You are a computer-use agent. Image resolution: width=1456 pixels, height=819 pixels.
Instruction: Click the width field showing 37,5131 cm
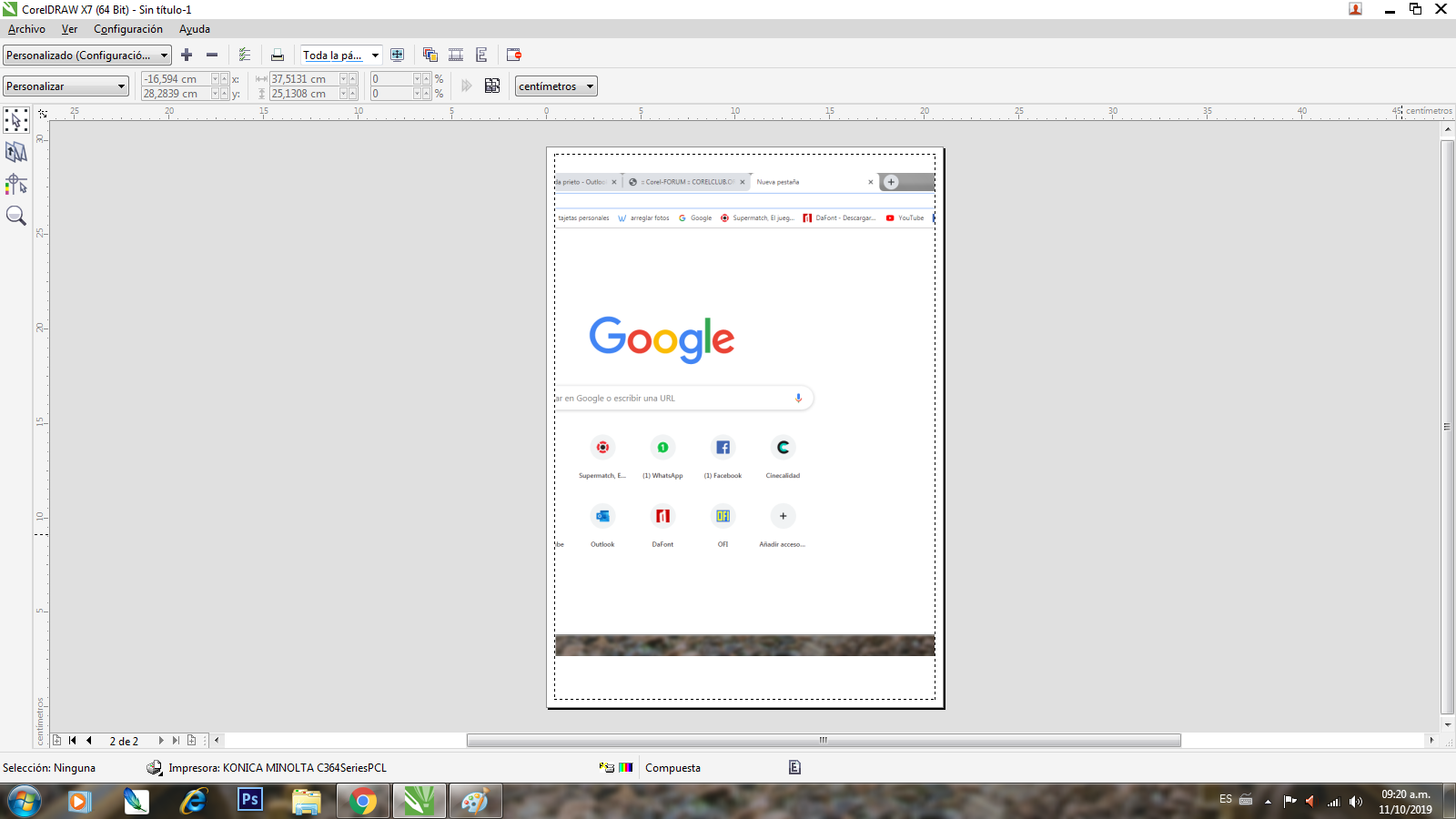pos(304,79)
